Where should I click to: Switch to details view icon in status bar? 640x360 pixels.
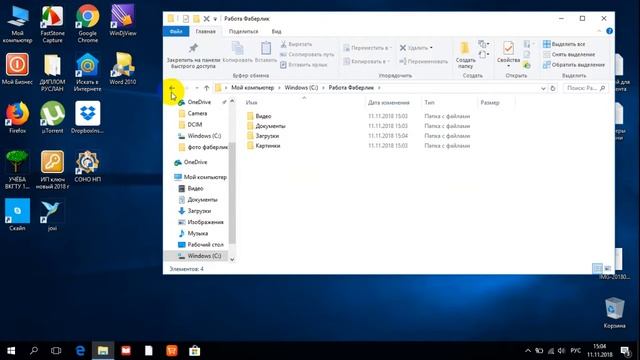coord(597,268)
